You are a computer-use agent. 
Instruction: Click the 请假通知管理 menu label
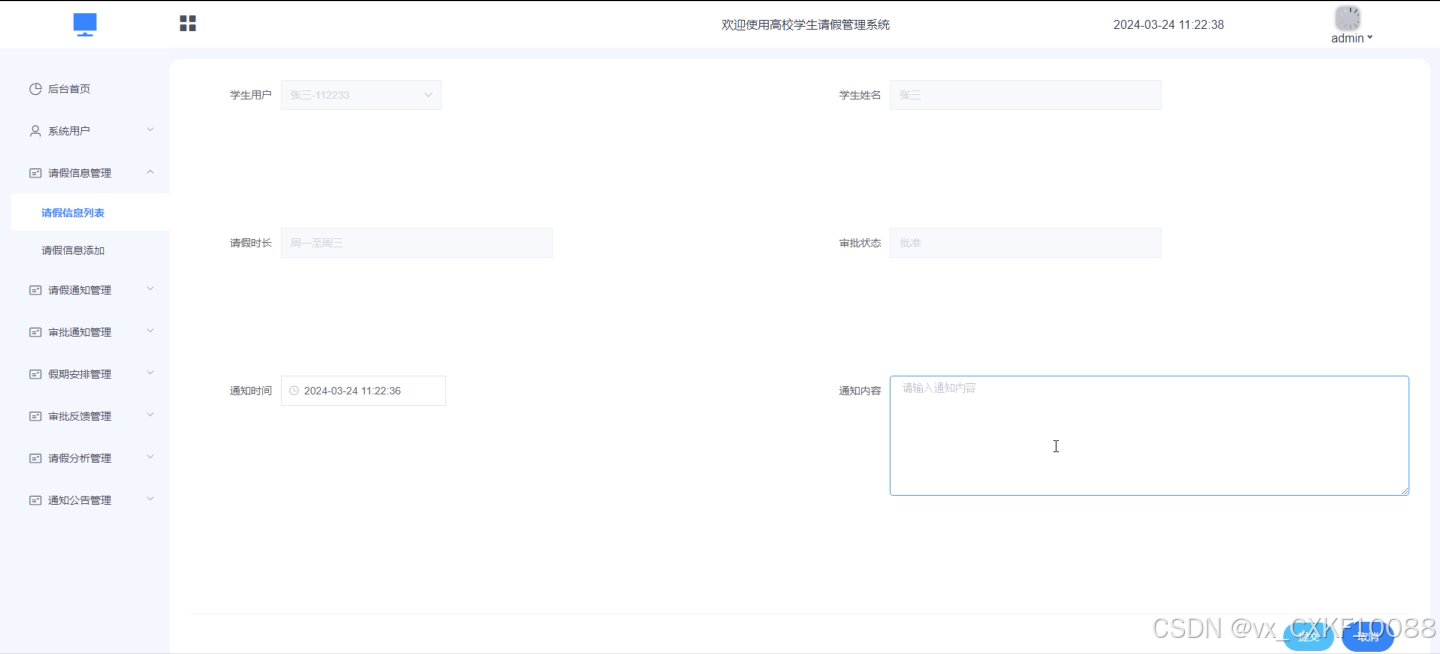tap(80, 290)
